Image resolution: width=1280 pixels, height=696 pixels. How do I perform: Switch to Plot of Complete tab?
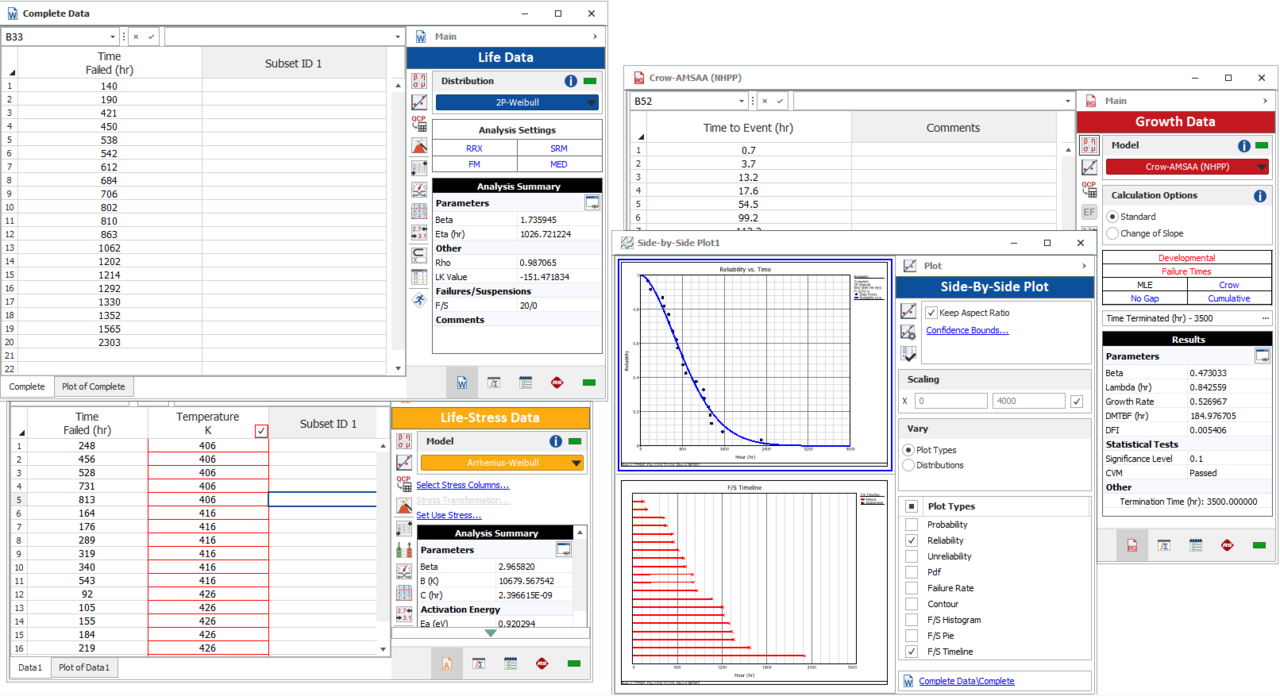(x=93, y=387)
